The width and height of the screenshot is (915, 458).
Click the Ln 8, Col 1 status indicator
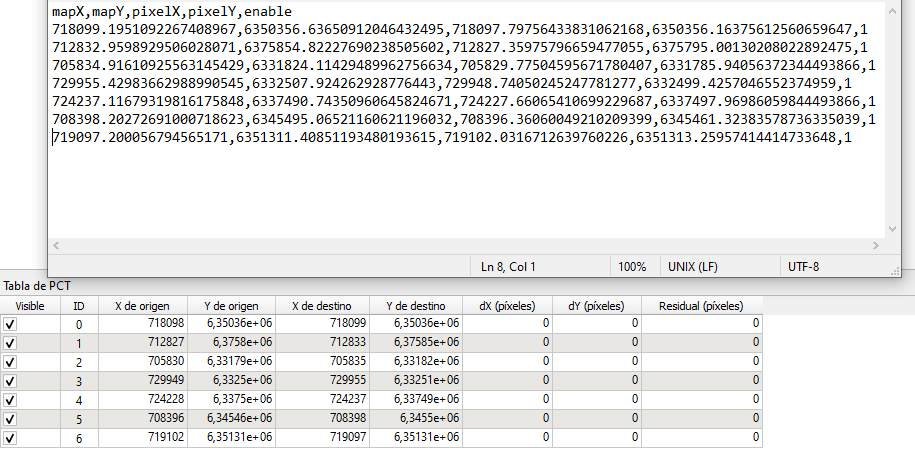click(508, 267)
